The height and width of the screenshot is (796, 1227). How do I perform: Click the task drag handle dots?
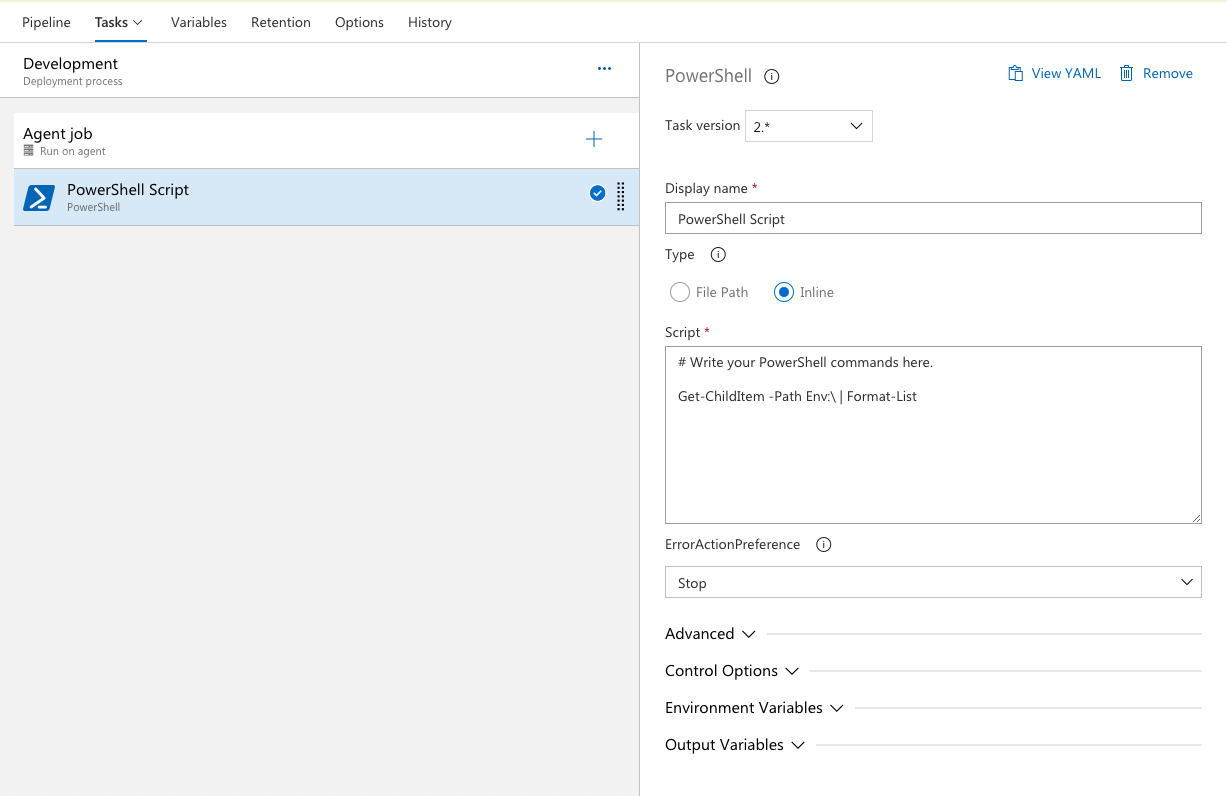click(x=620, y=197)
